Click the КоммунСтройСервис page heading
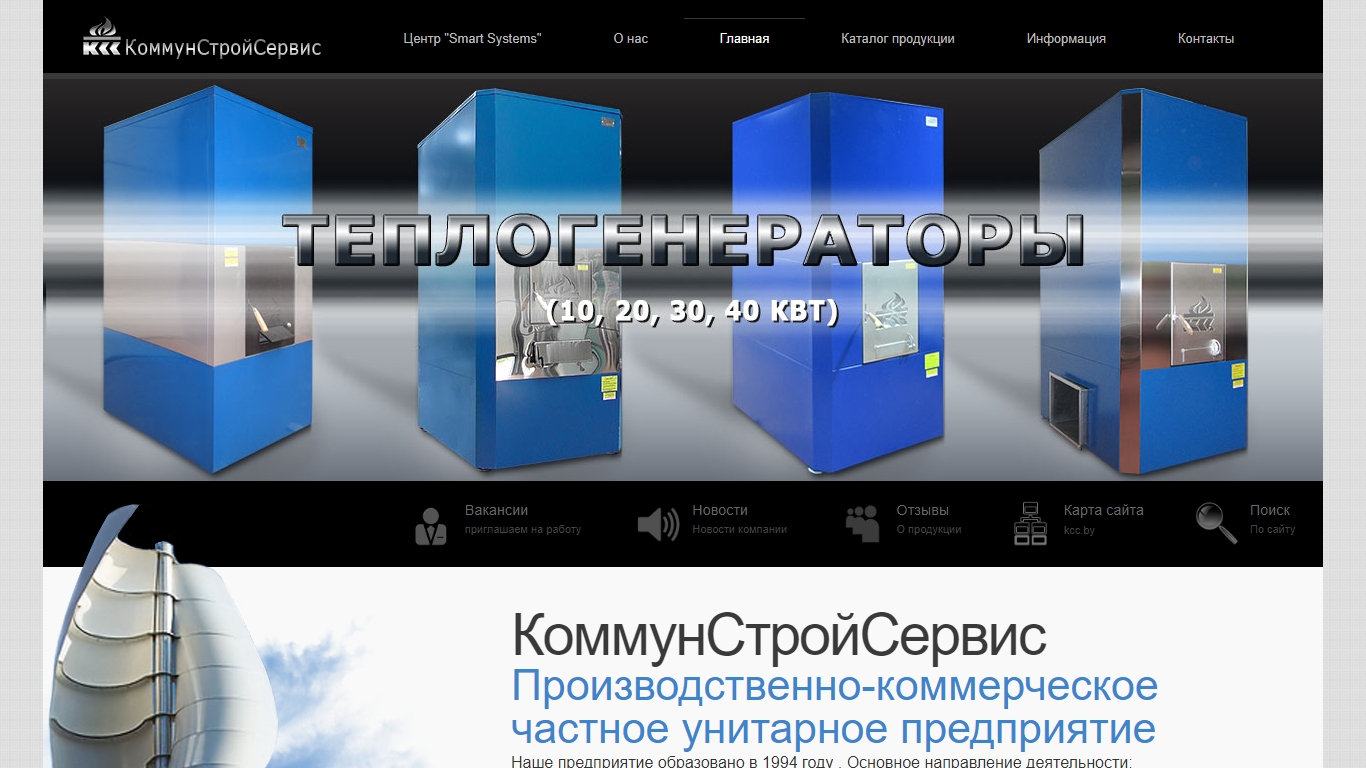The height and width of the screenshot is (768, 1366). (780, 636)
